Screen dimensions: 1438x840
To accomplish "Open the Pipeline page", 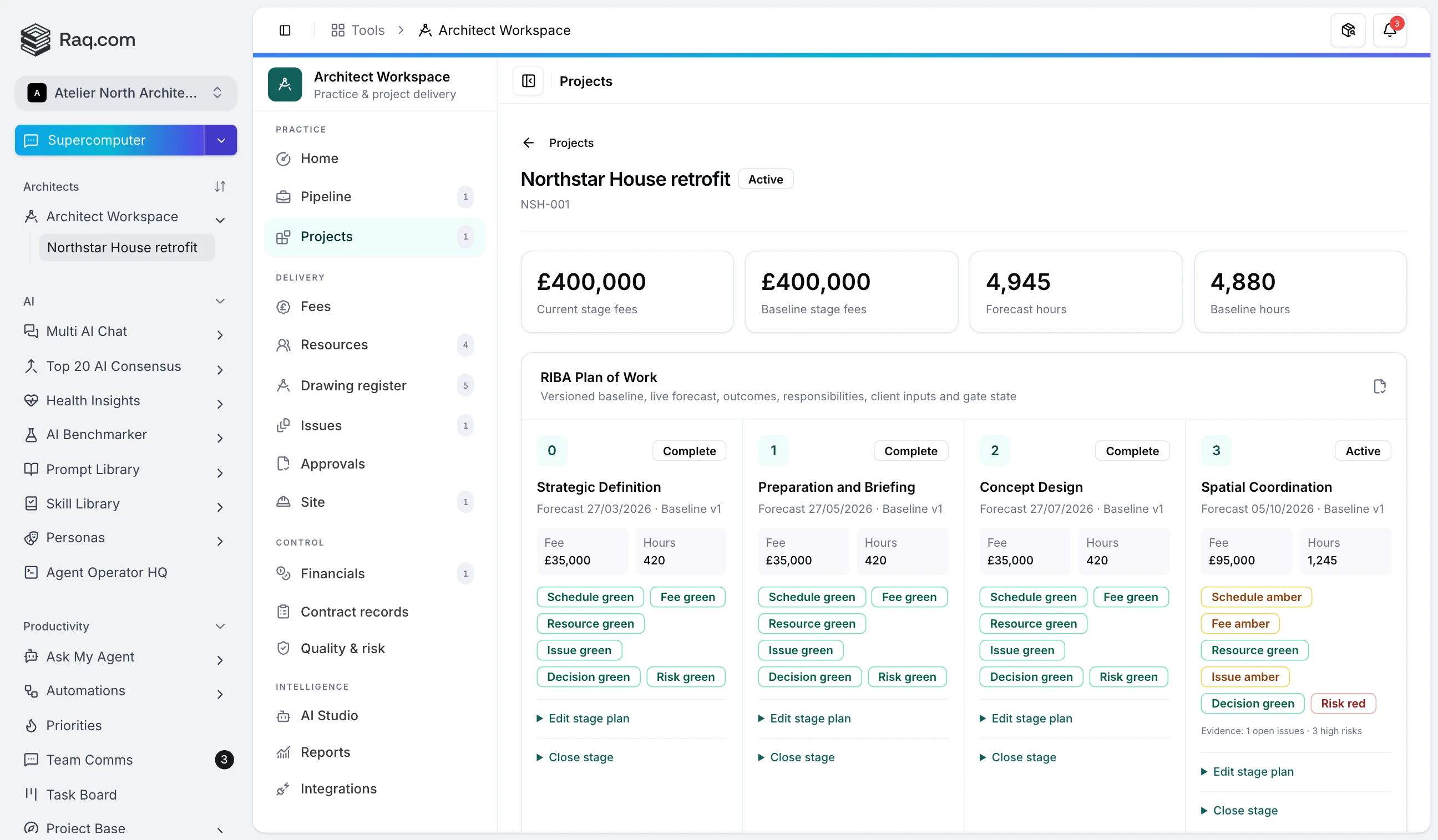I will [375, 197].
